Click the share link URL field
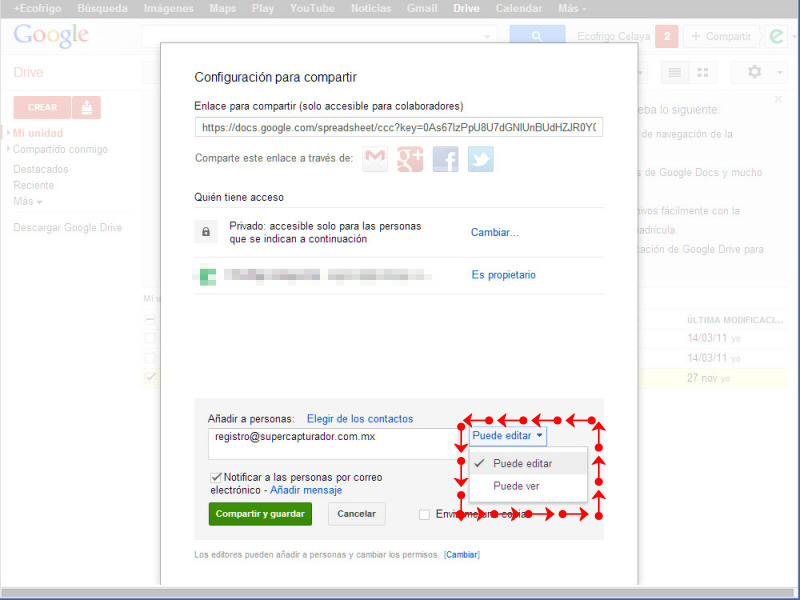Image resolution: width=800 pixels, height=600 pixels. [398, 127]
